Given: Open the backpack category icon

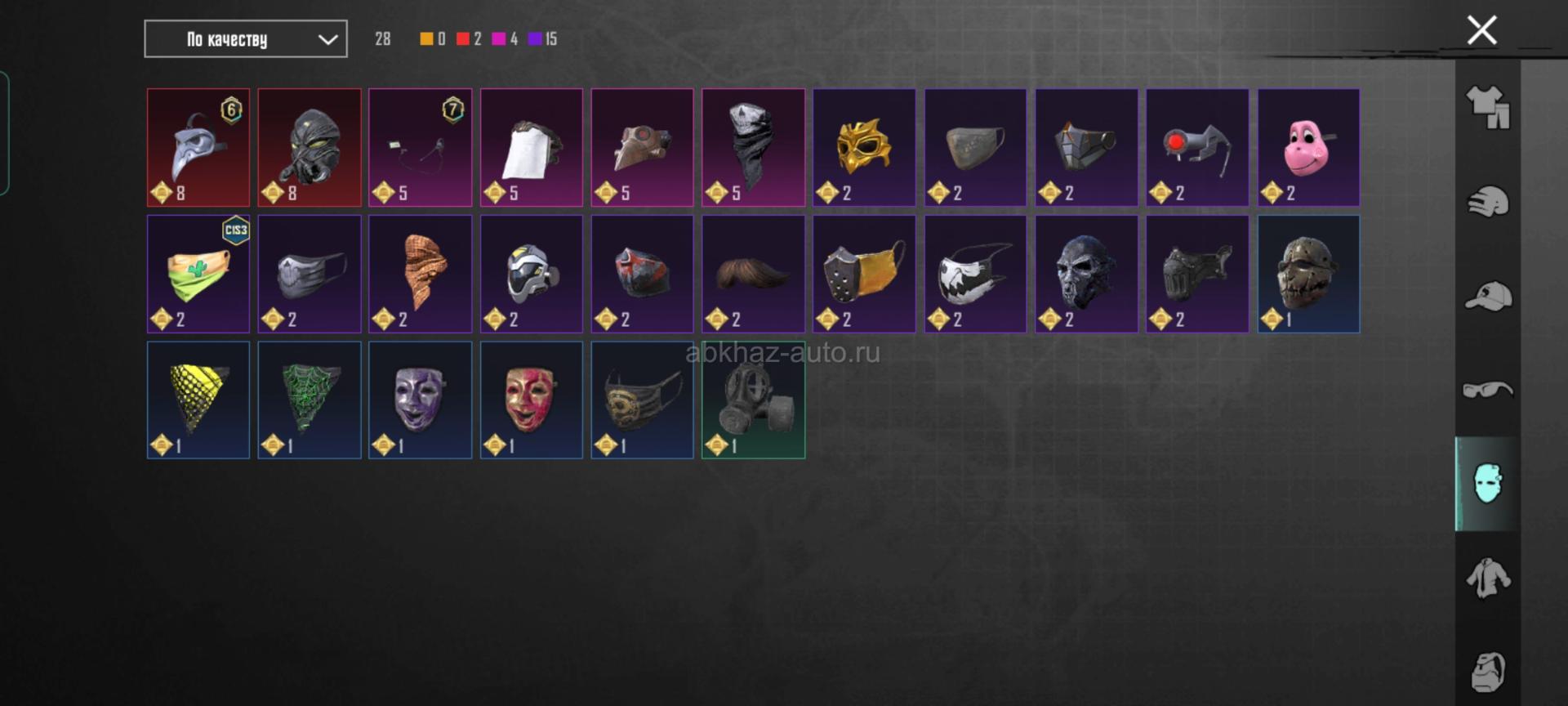Looking at the screenshot, I should point(1488,672).
